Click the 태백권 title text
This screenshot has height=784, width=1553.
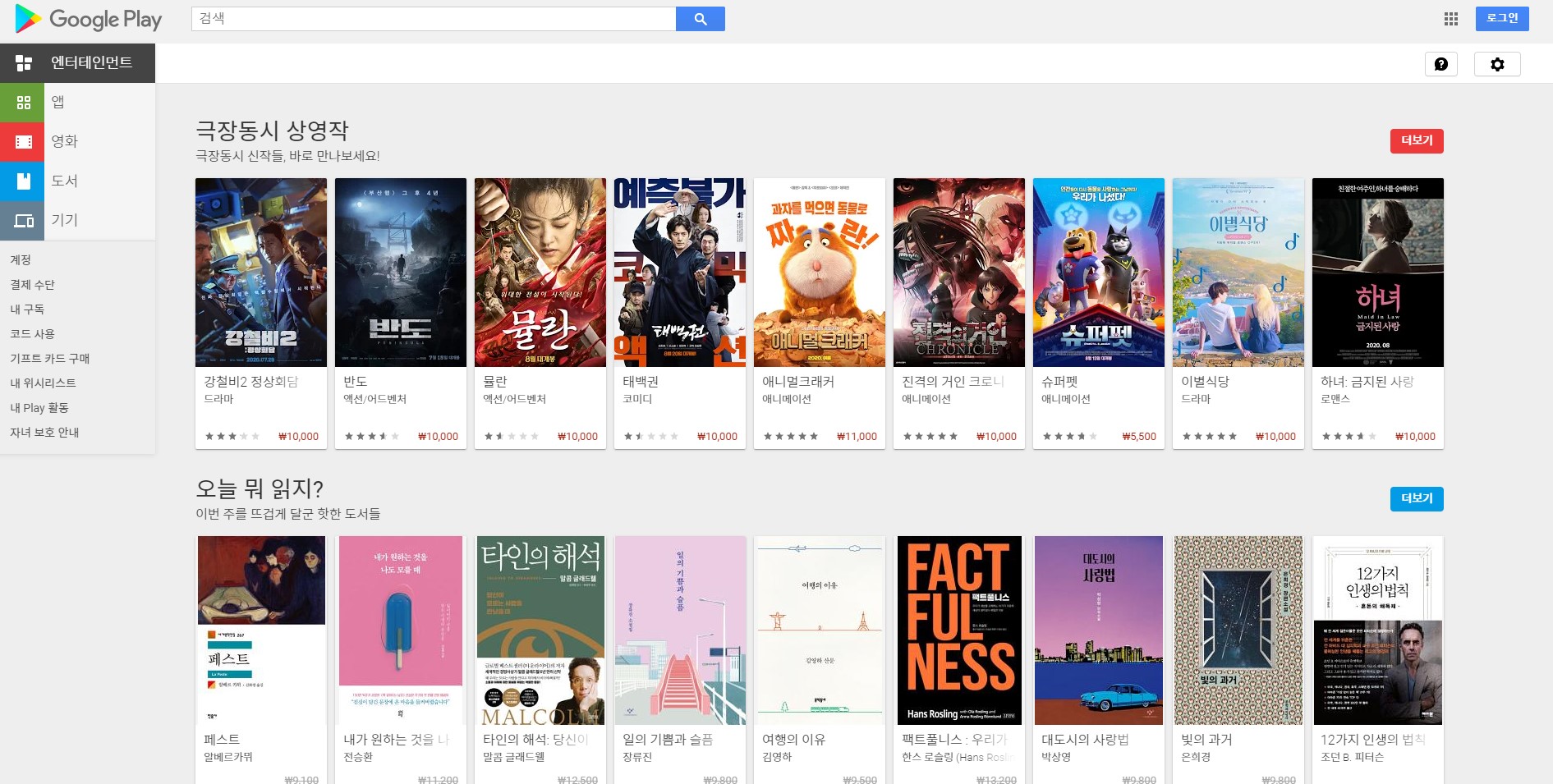tap(641, 382)
